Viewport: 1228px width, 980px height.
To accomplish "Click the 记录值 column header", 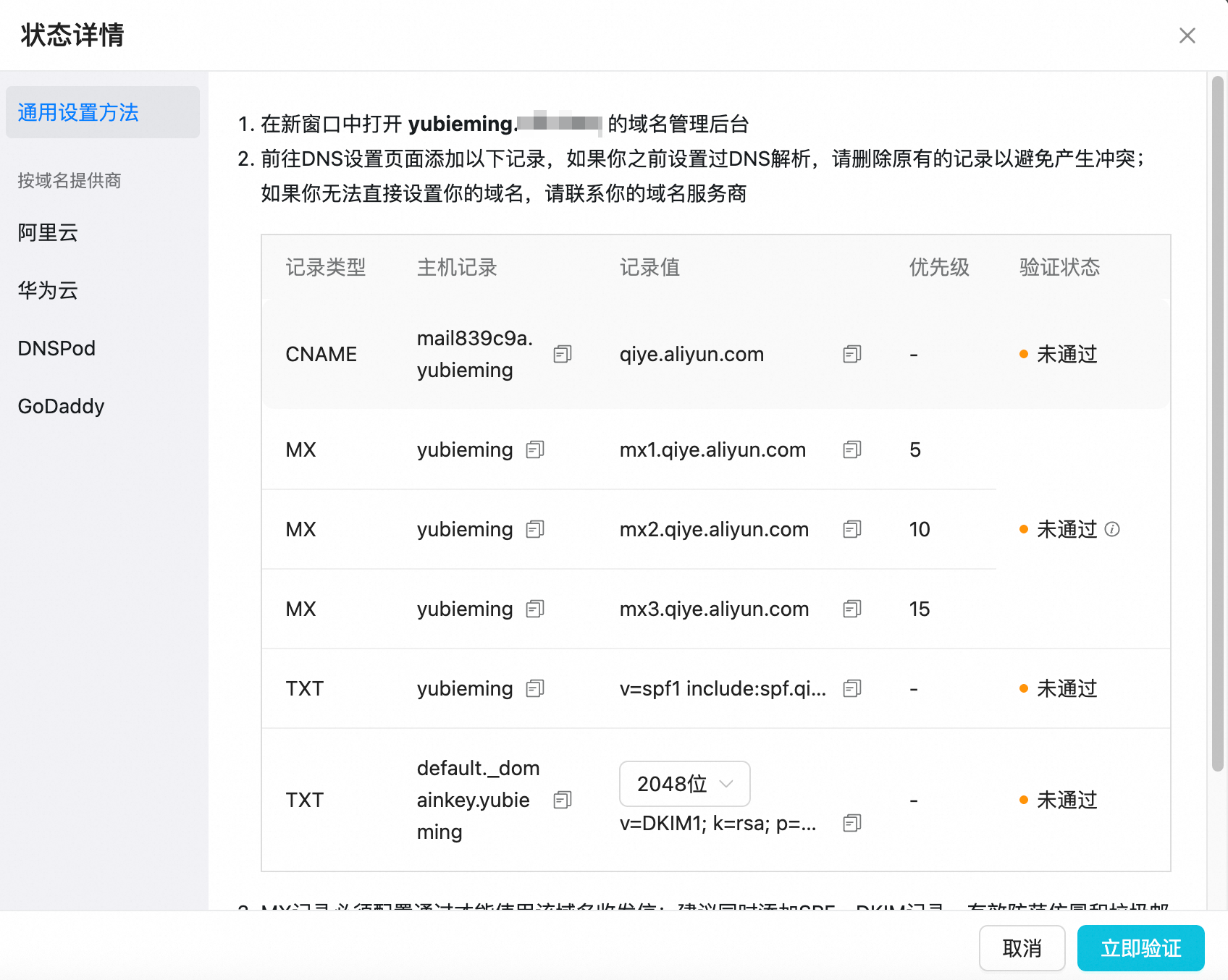I will [649, 267].
